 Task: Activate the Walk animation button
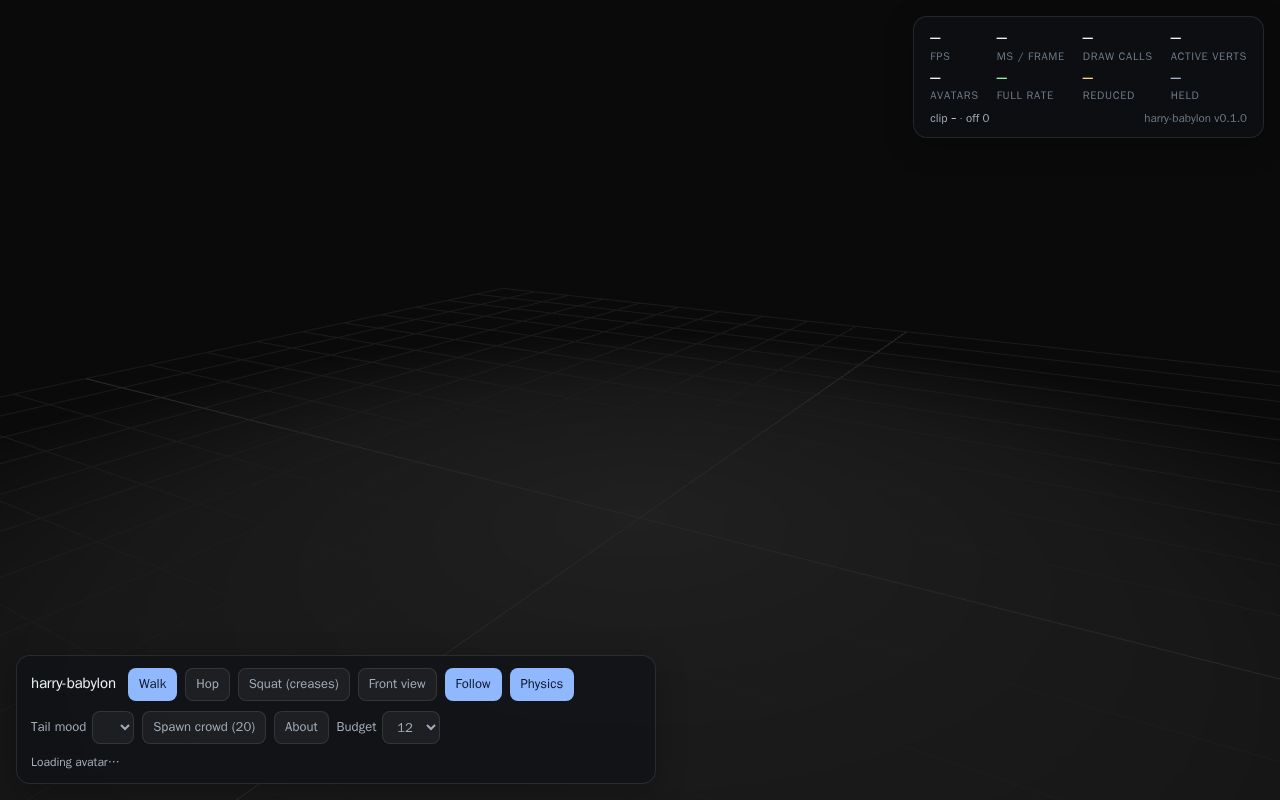click(152, 684)
